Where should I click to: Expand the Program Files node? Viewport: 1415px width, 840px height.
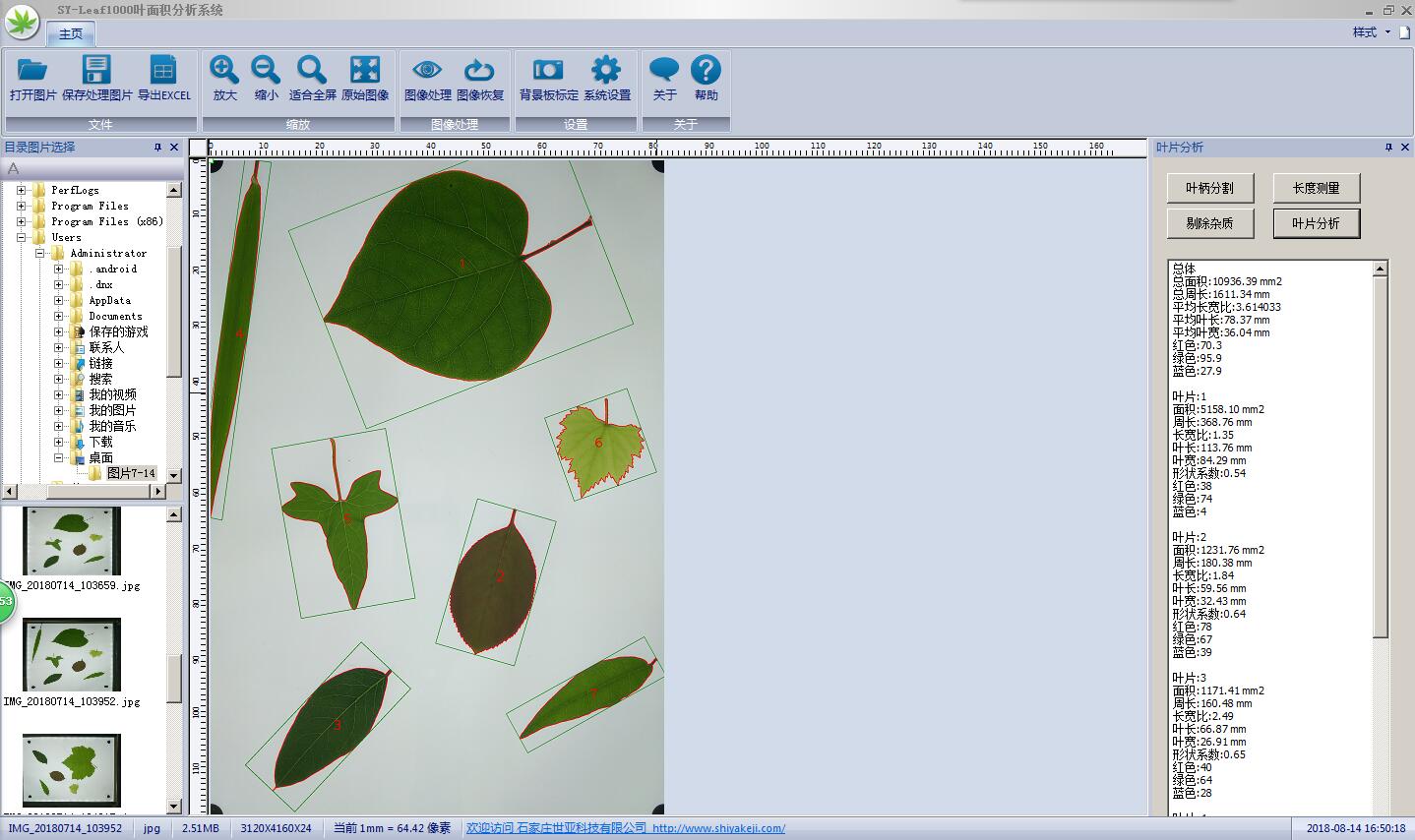[24, 206]
